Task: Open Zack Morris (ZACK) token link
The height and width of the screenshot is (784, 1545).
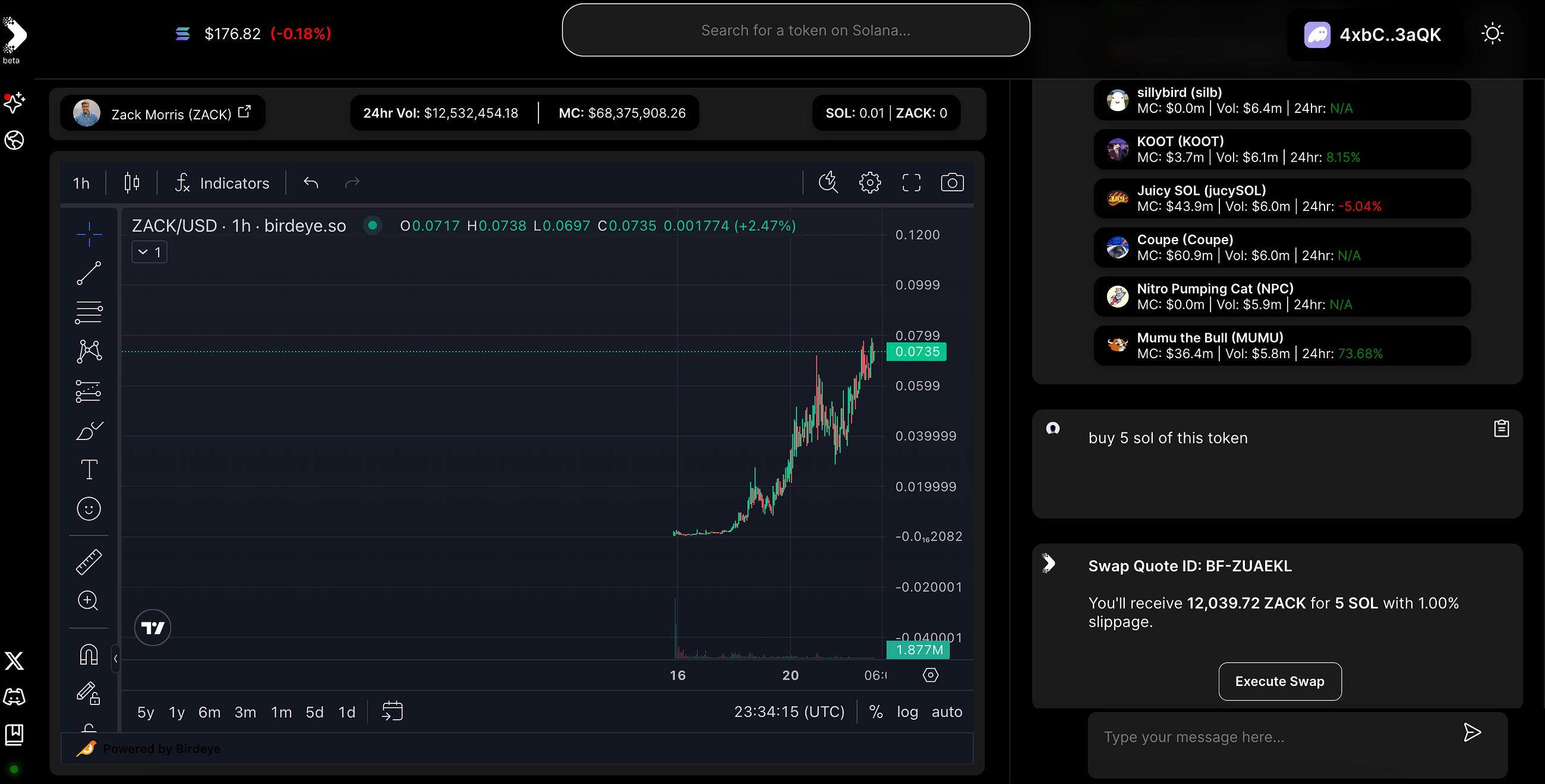Action: click(163, 113)
